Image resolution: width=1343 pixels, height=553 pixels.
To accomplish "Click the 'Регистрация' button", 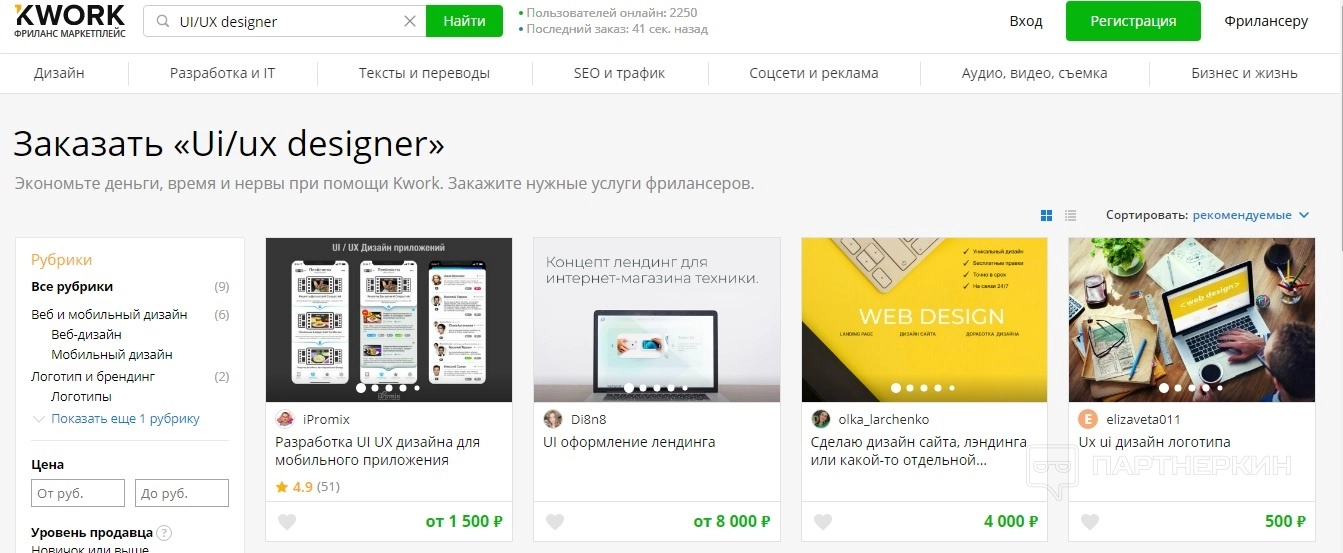I will (1133, 21).
